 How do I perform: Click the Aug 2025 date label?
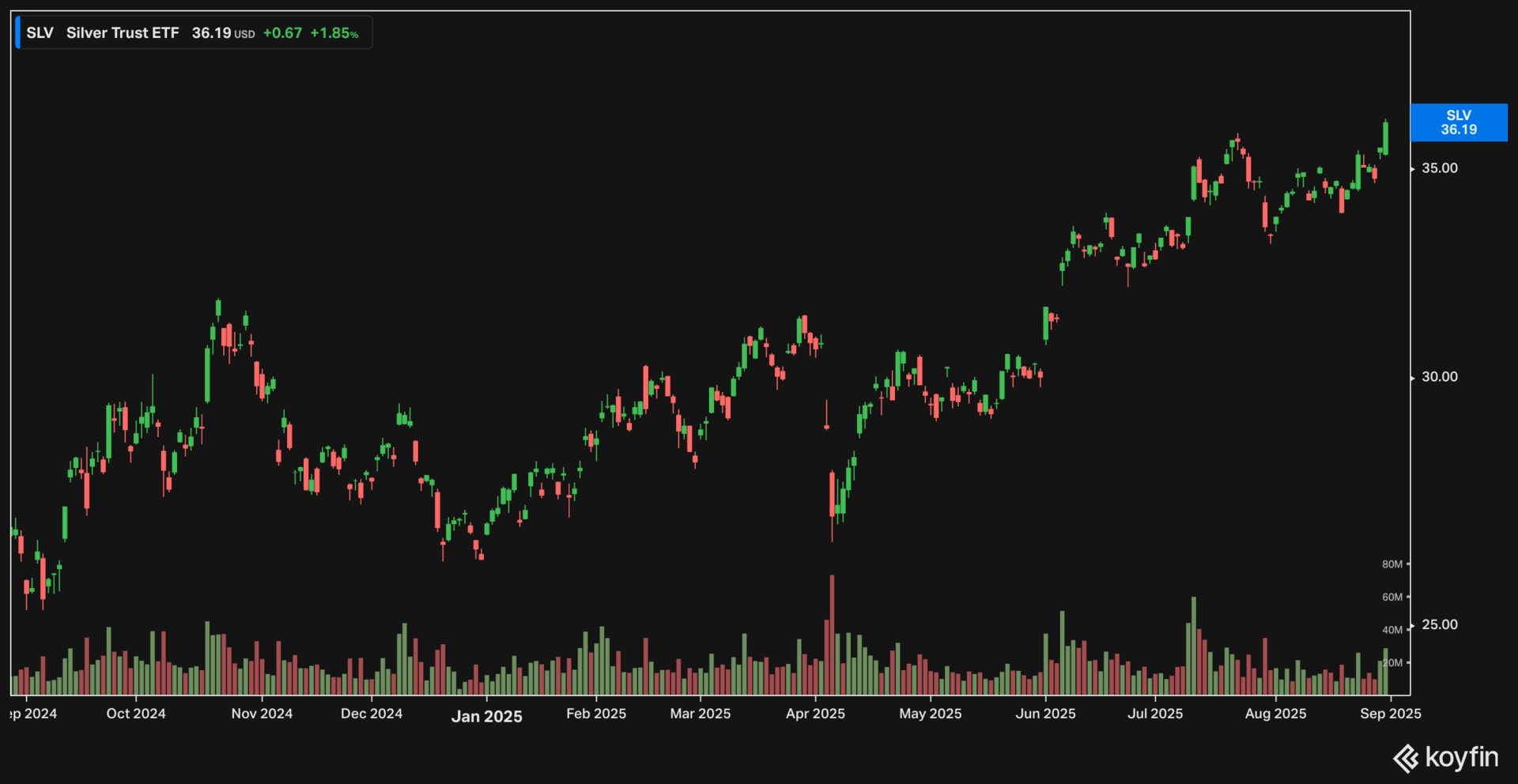1276,714
